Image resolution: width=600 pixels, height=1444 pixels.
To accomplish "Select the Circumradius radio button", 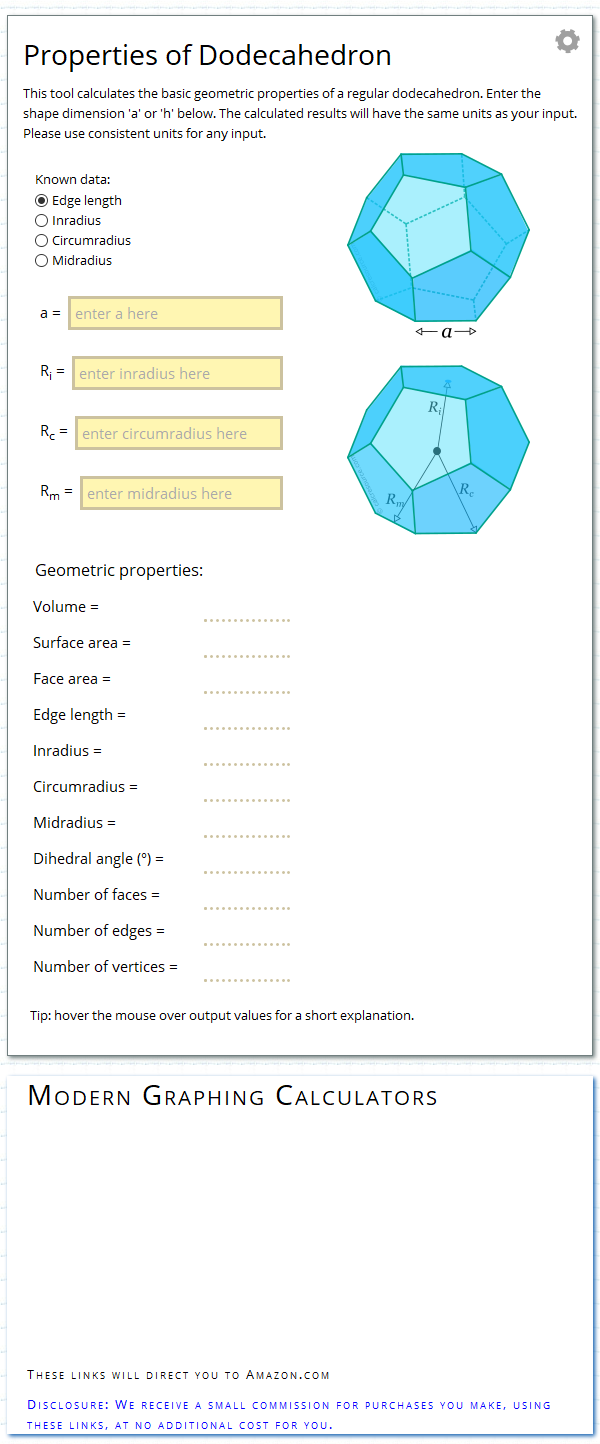I will [x=41, y=240].
